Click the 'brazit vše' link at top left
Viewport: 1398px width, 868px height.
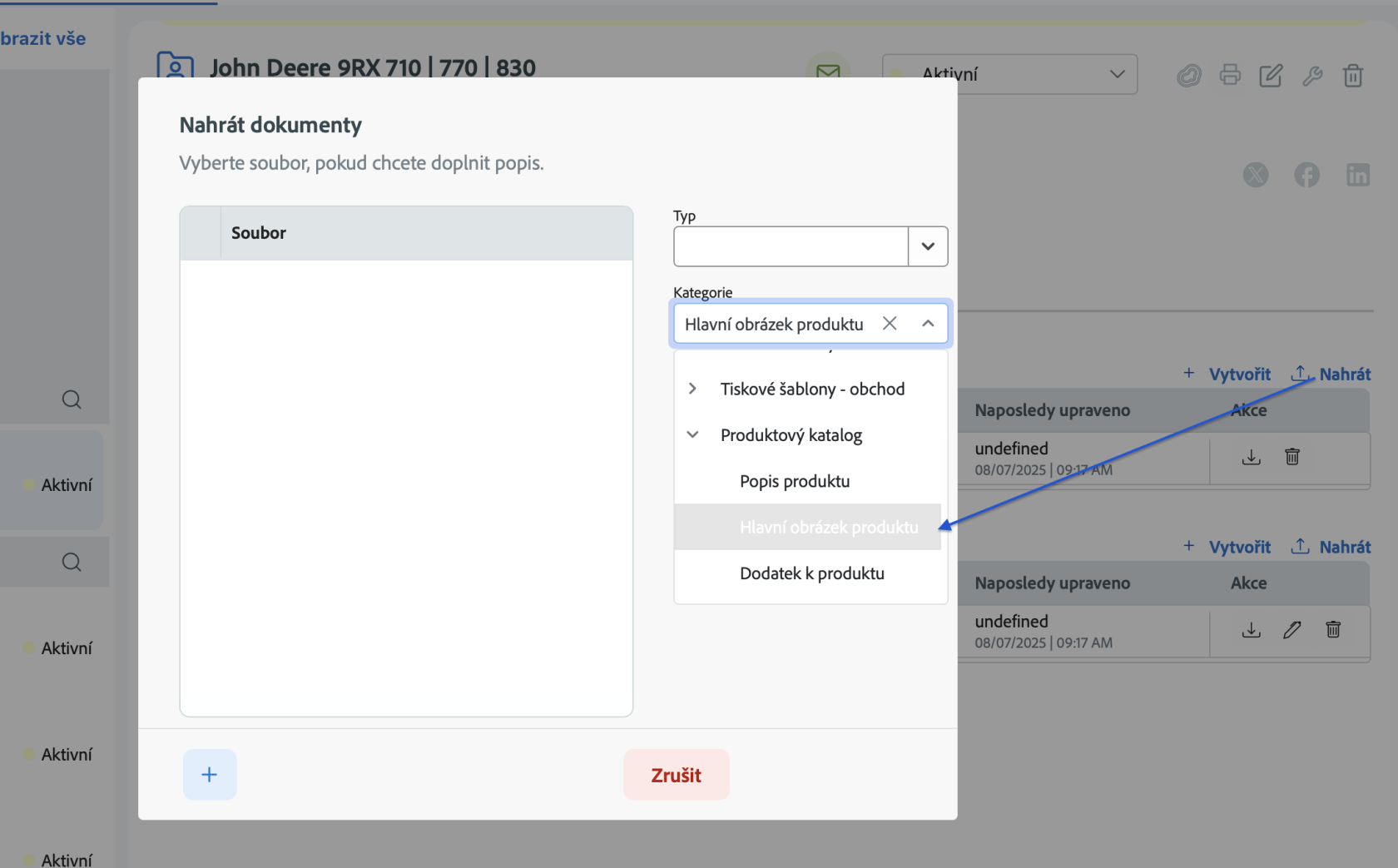[x=43, y=38]
